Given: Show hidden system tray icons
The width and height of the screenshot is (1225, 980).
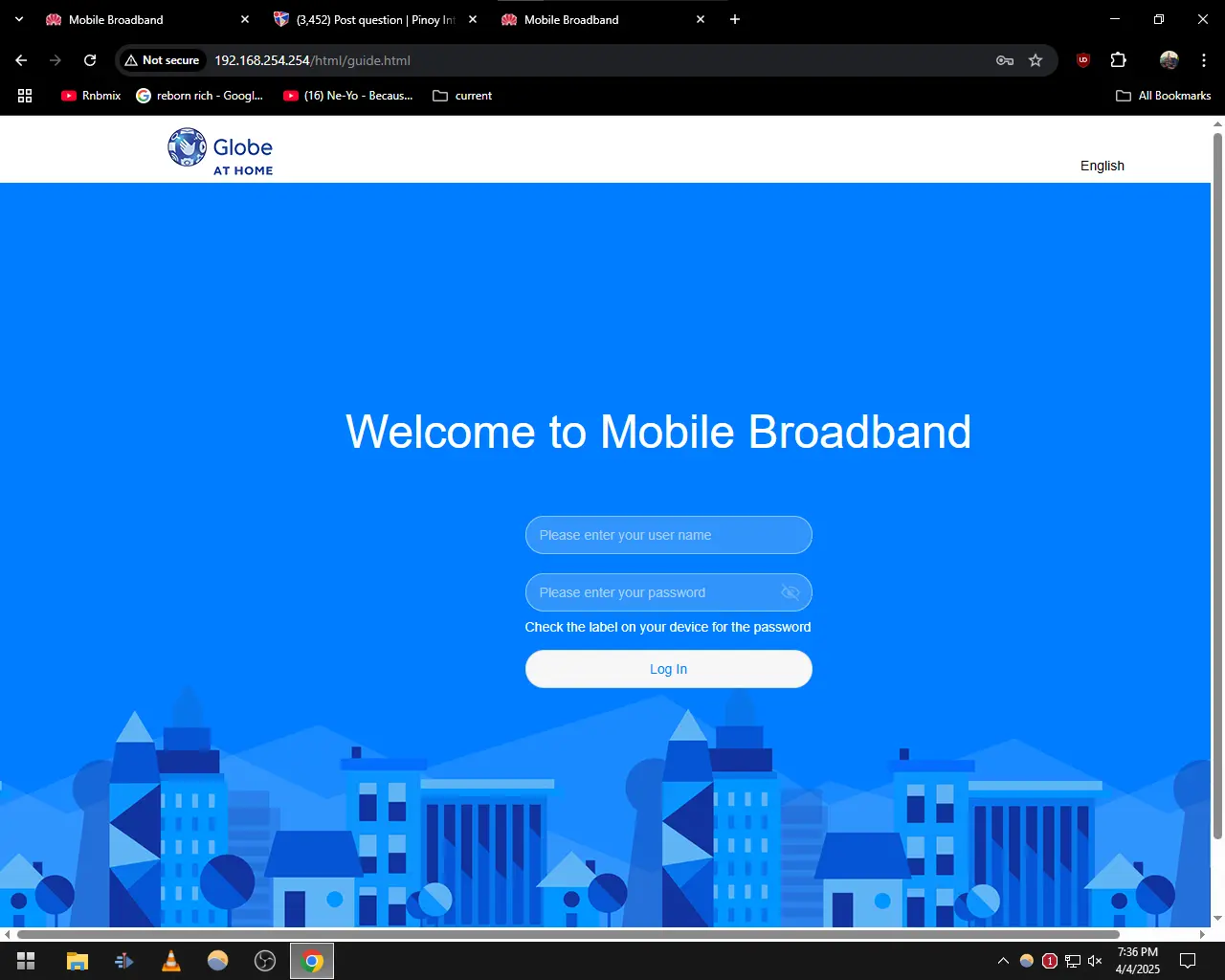Looking at the screenshot, I should tap(1003, 961).
